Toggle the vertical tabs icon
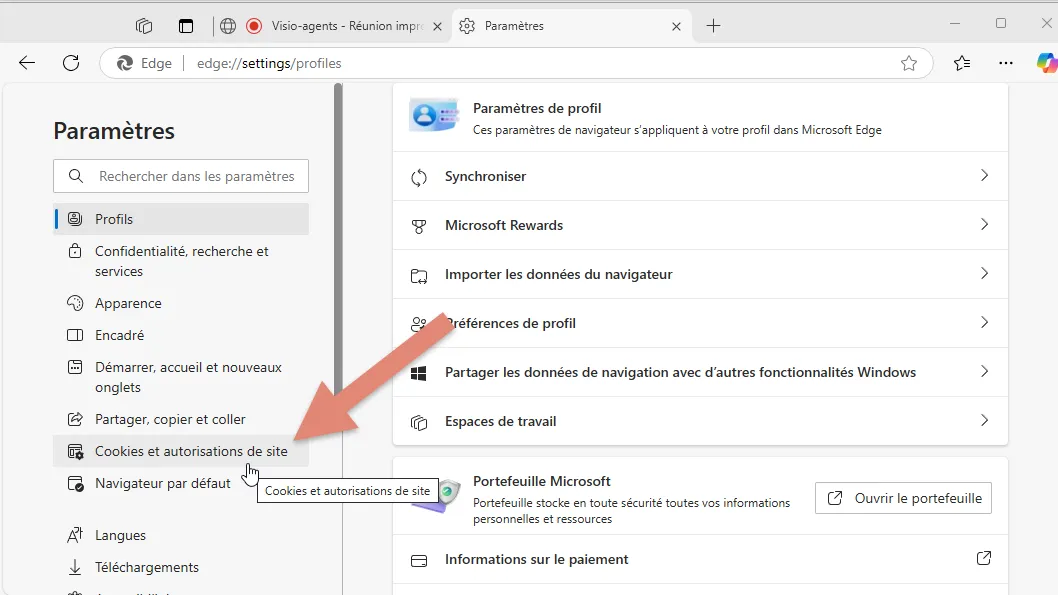Screen dimensions: 1058x595 click(x=186, y=26)
